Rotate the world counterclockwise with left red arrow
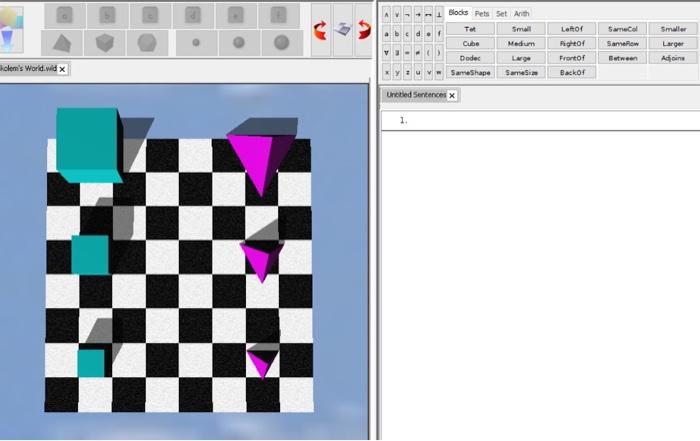Screen dimensions: 700x441 (321, 30)
